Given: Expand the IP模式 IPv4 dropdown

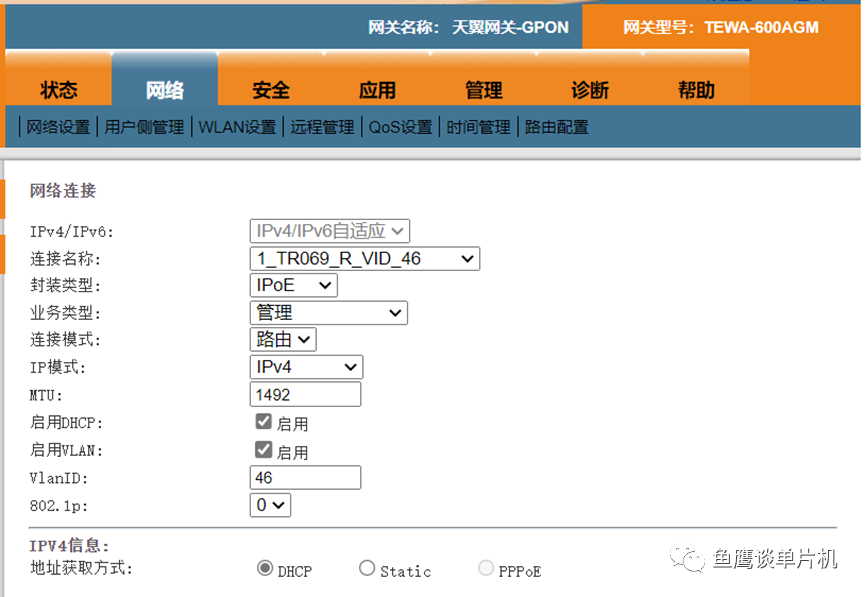Looking at the screenshot, I should [x=306, y=367].
